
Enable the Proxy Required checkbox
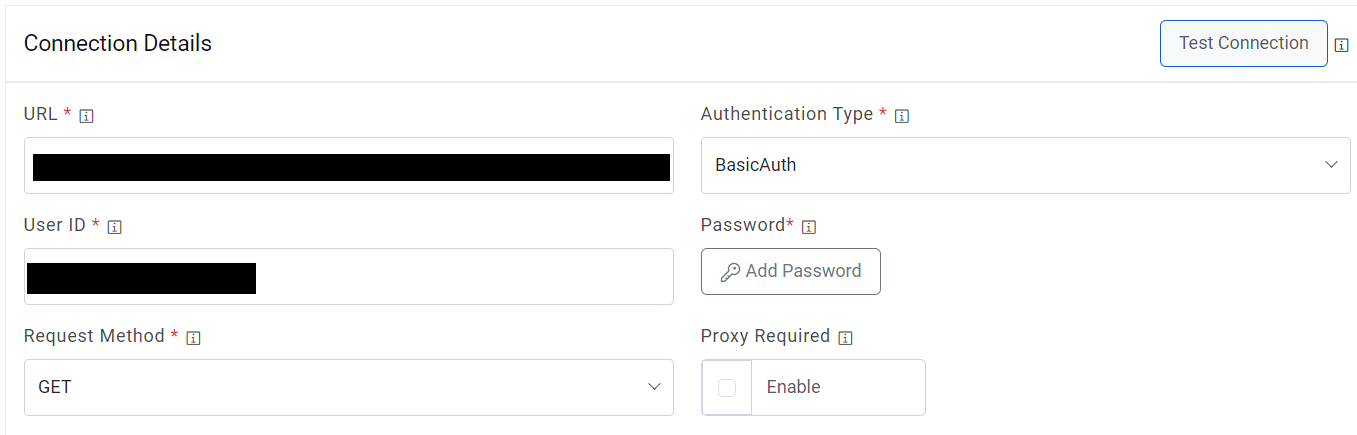tap(727, 388)
